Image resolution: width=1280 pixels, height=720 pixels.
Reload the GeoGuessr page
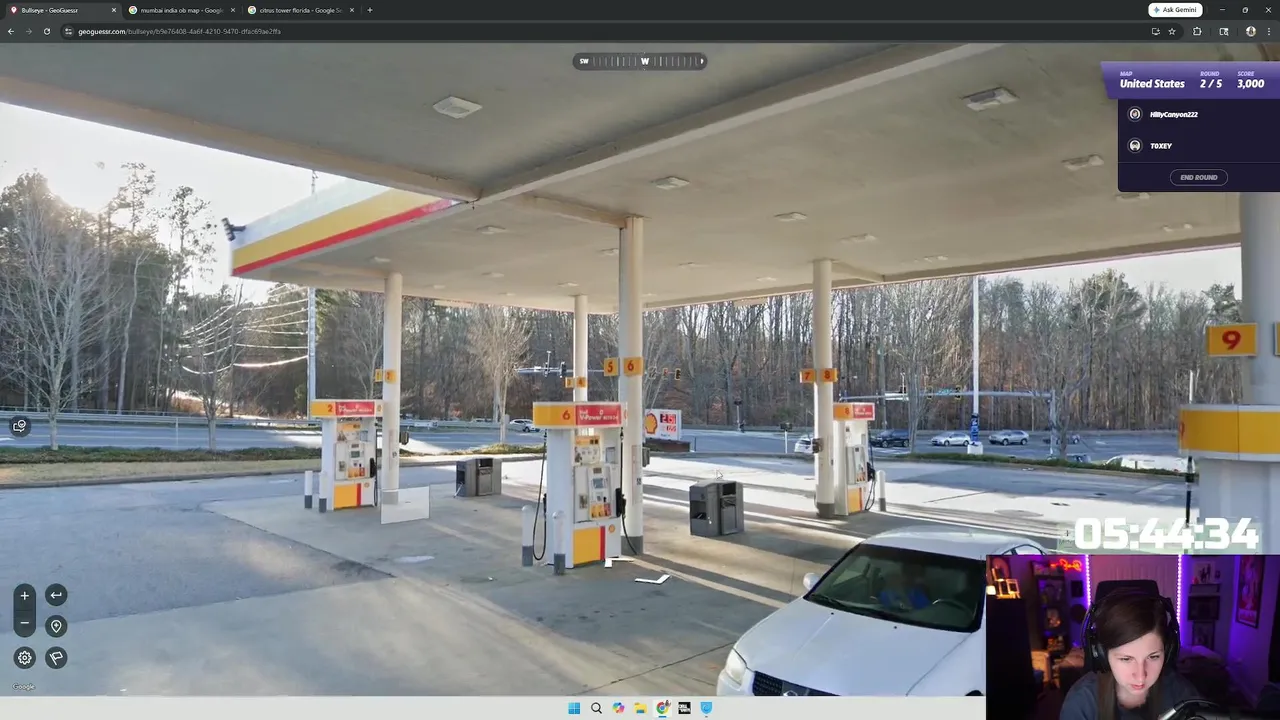pos(47,31)
